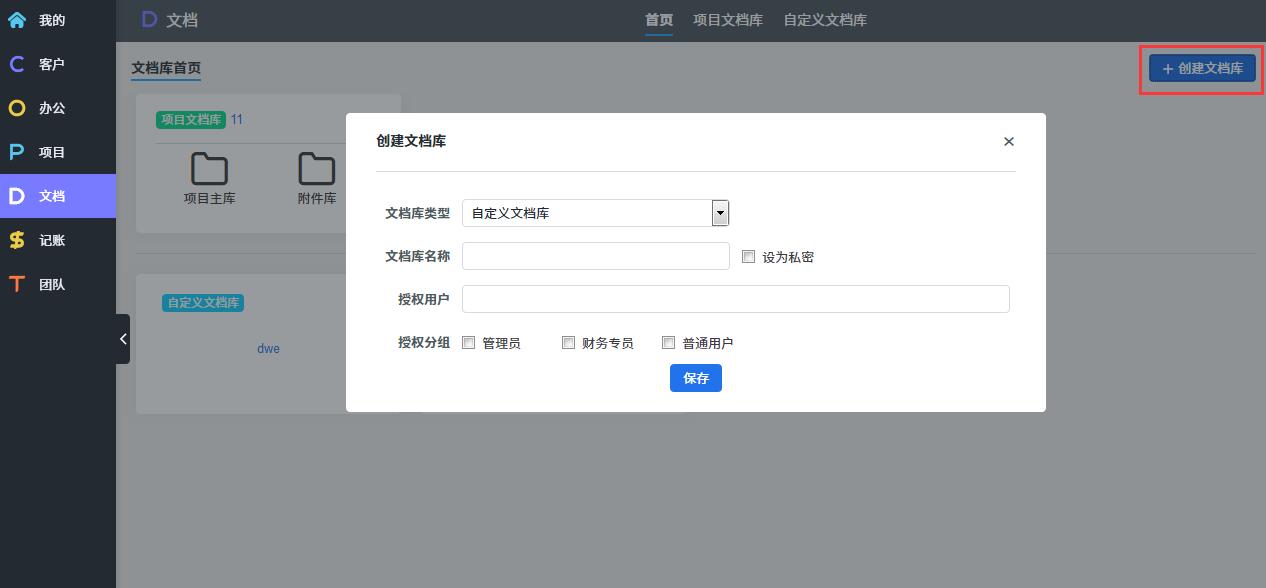This screenshot has height=588, width=1266.
Task: Go to 项目 via sidebar icon
Action: [x=17, y=152]
